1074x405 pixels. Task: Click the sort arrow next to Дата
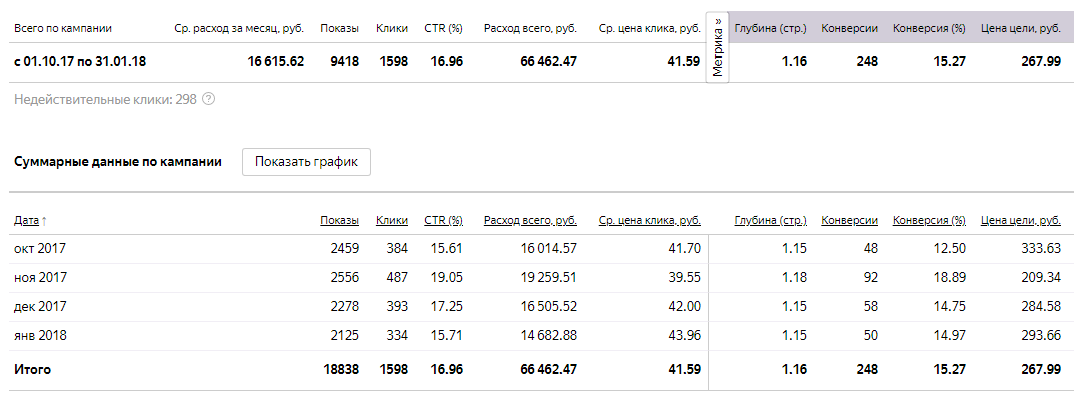44,221
